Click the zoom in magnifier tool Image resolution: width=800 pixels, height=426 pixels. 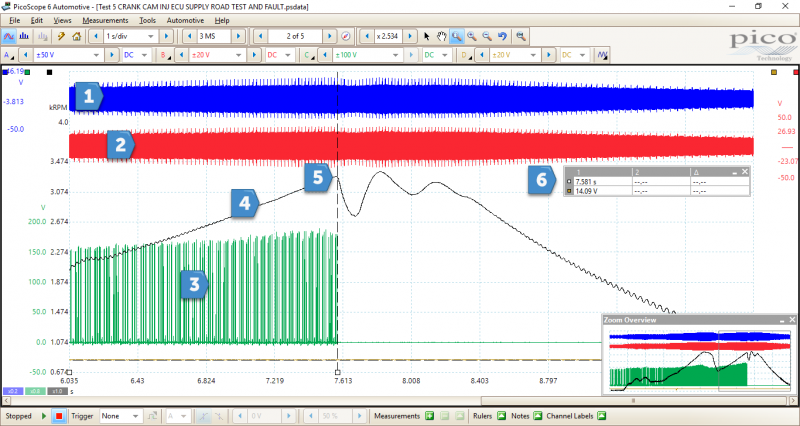coord(471,36)
